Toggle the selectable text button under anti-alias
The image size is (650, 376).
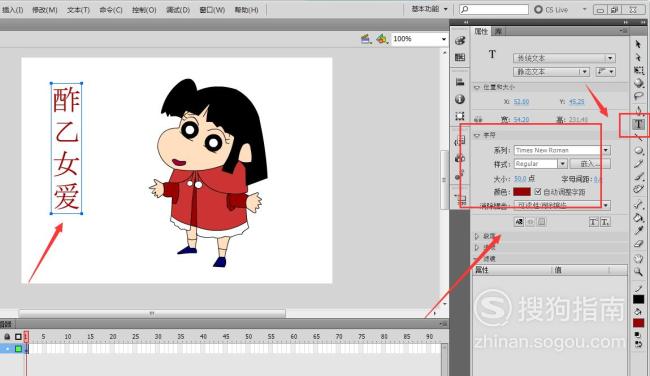[519, 222]
